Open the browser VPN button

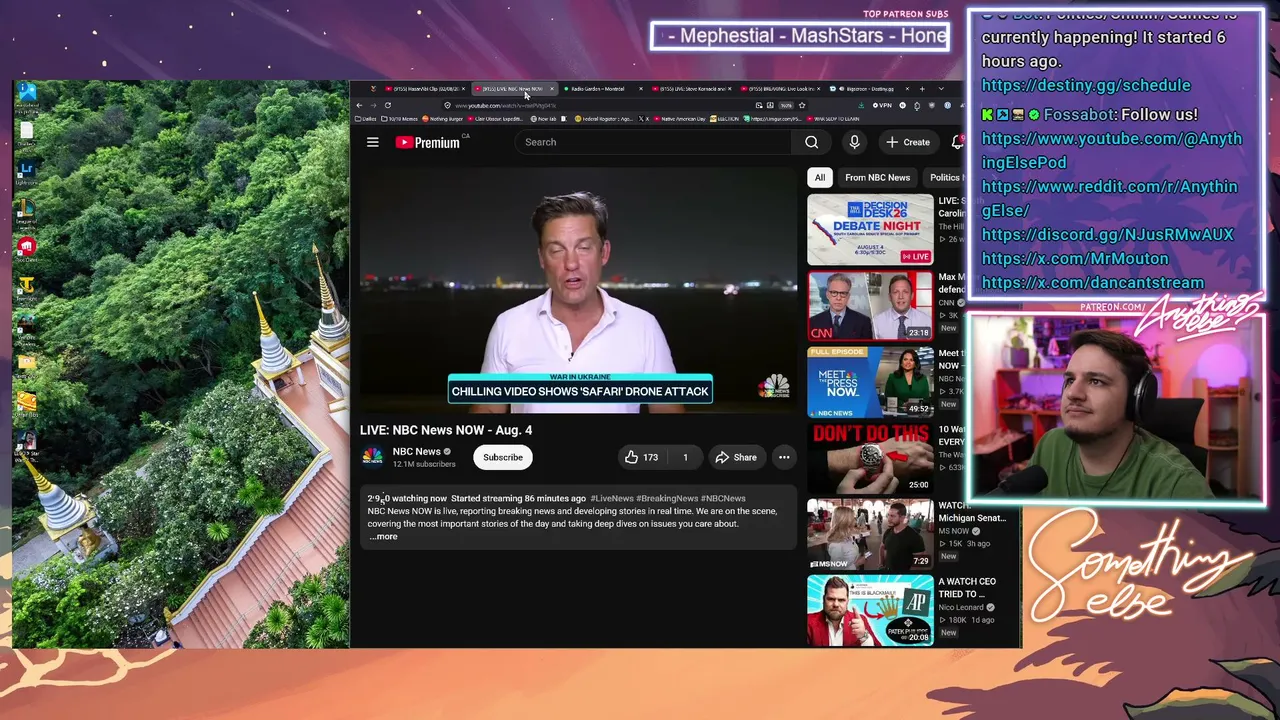tap(881, 105)
